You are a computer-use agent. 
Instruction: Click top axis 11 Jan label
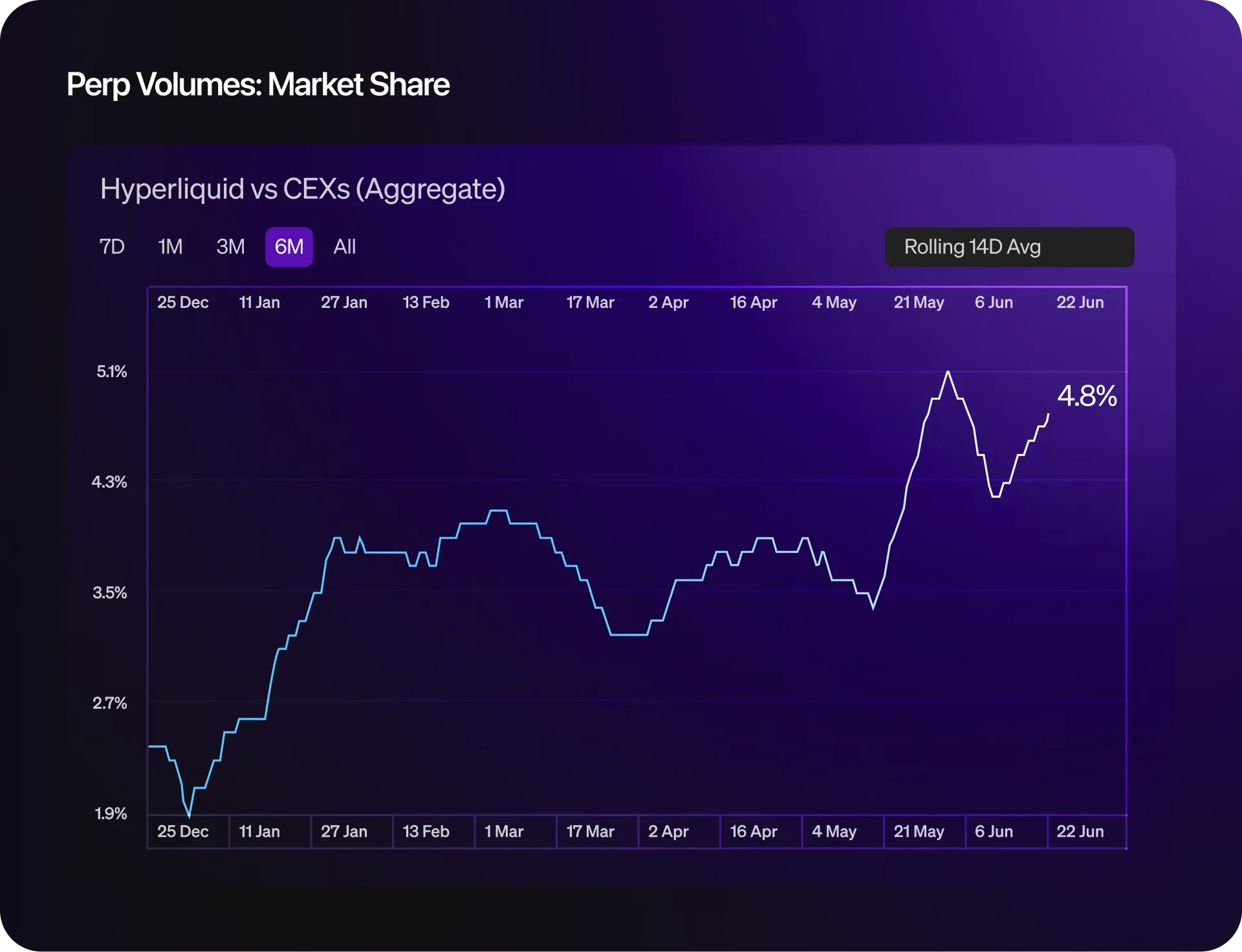pos(259,303)
